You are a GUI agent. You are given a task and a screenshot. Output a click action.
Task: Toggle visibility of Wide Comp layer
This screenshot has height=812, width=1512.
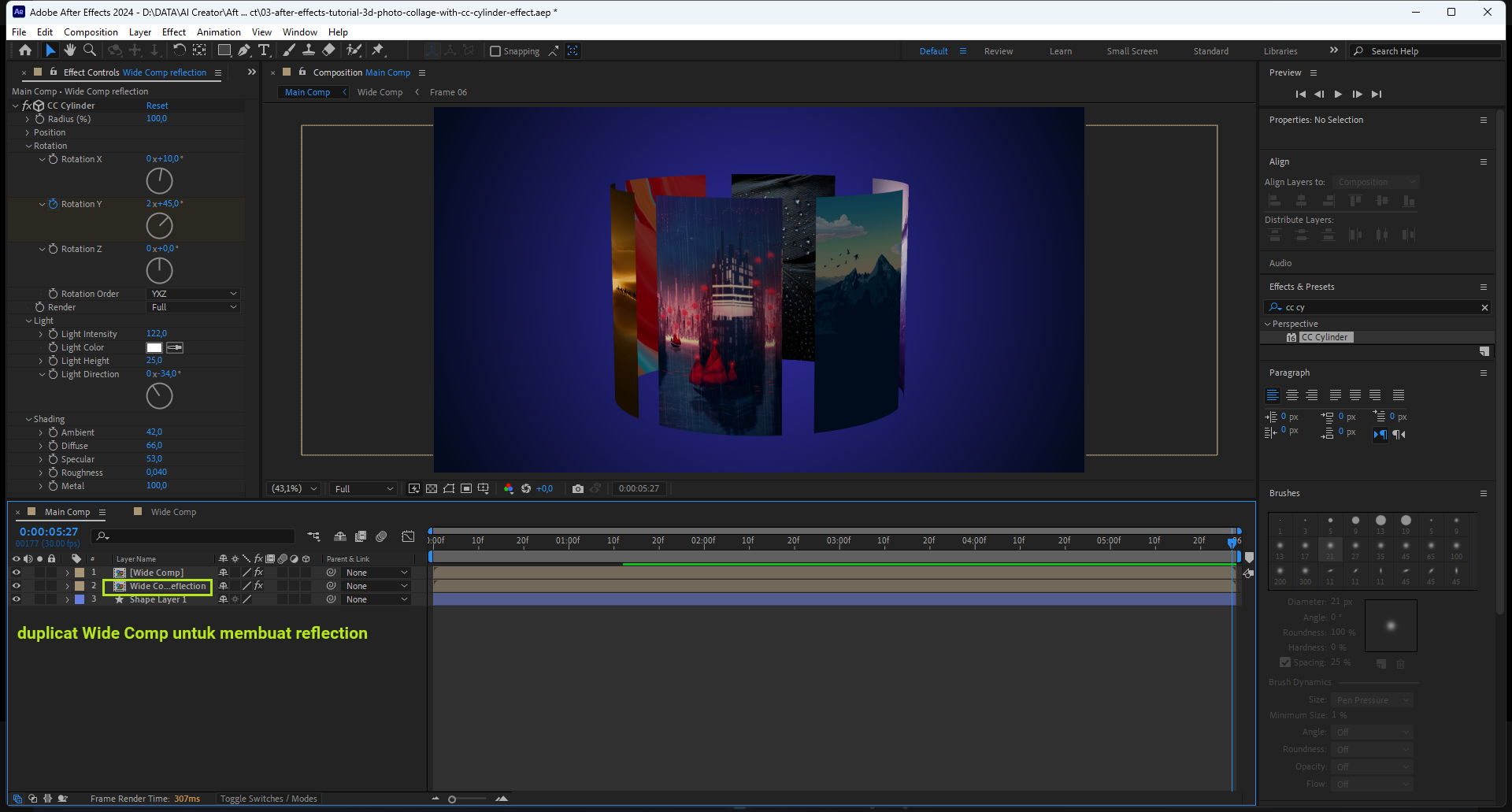(16, 573)
